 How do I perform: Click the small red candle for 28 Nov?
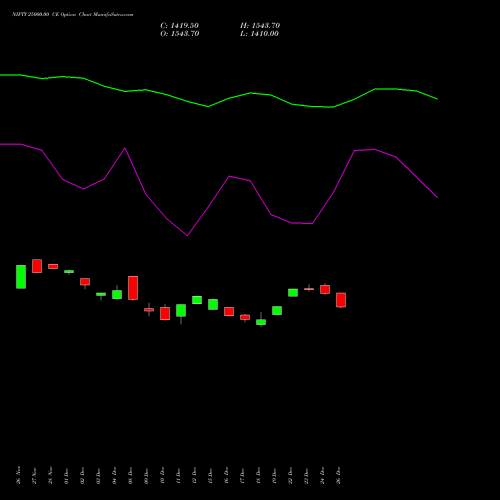click(x=53, y=266)
